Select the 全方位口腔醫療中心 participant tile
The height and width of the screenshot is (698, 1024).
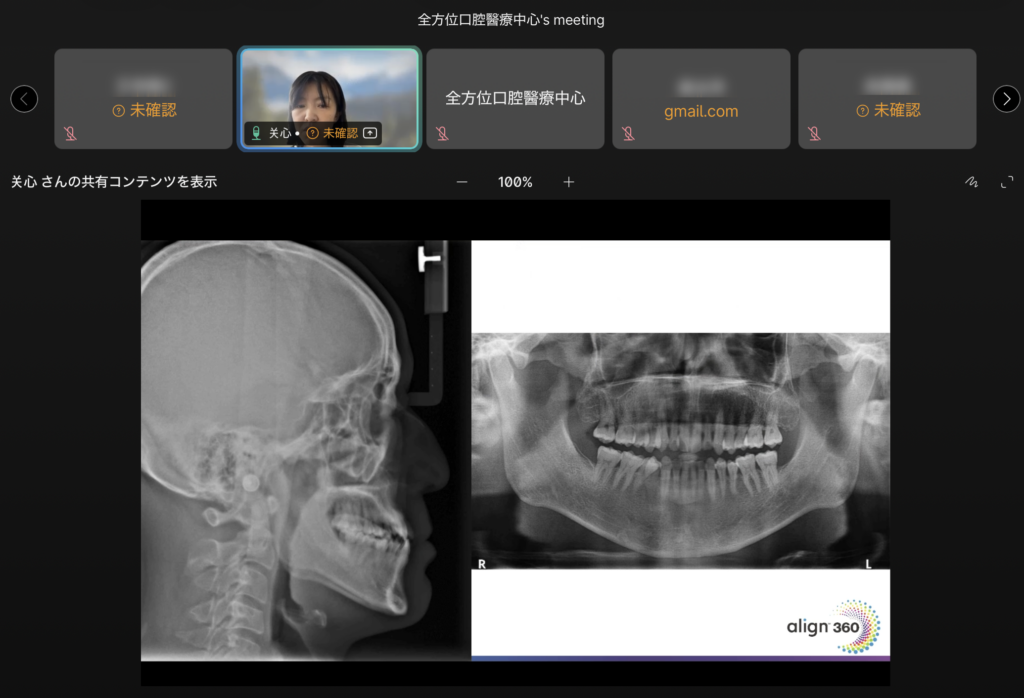515,98
